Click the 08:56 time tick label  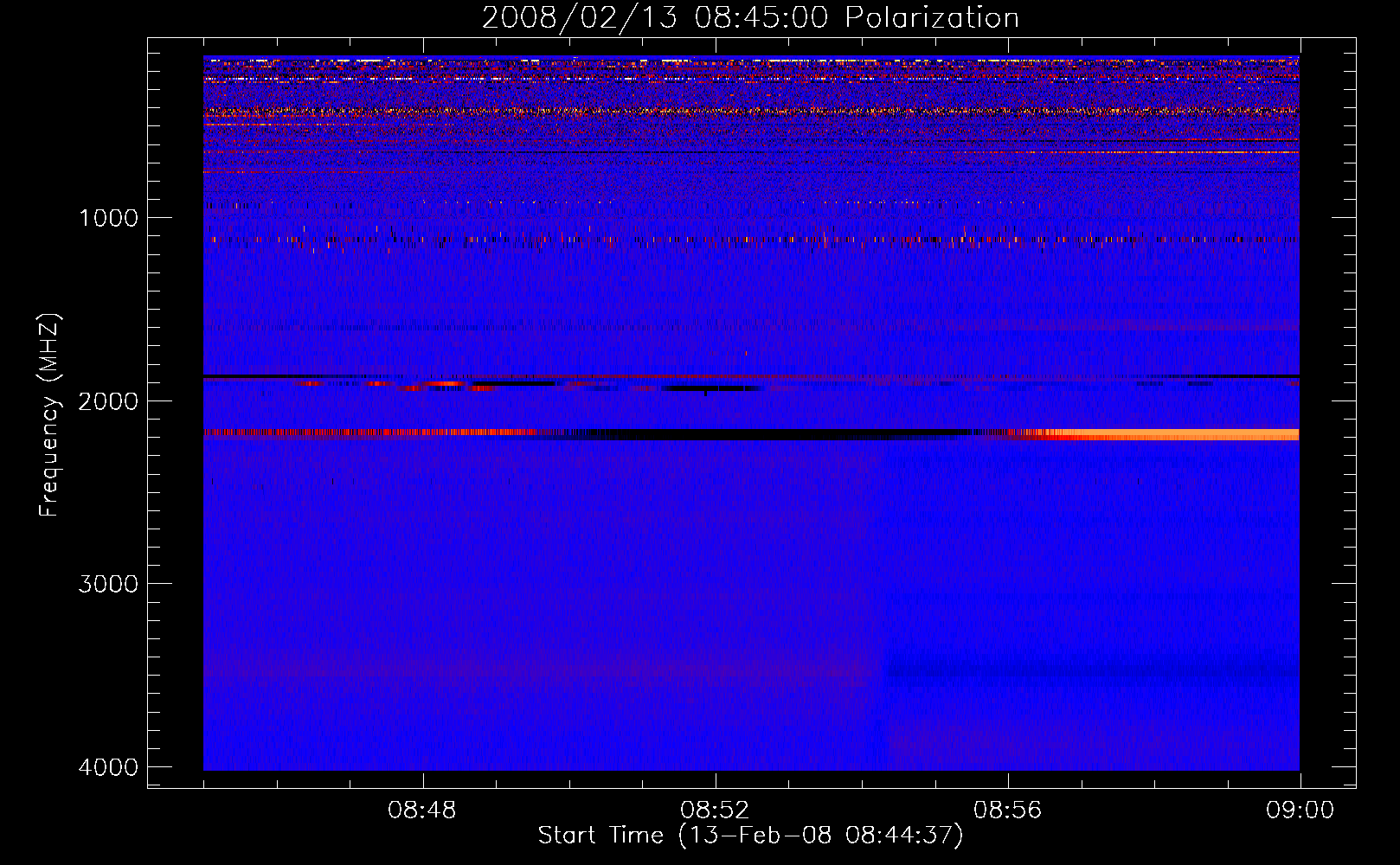point(1007,811)
